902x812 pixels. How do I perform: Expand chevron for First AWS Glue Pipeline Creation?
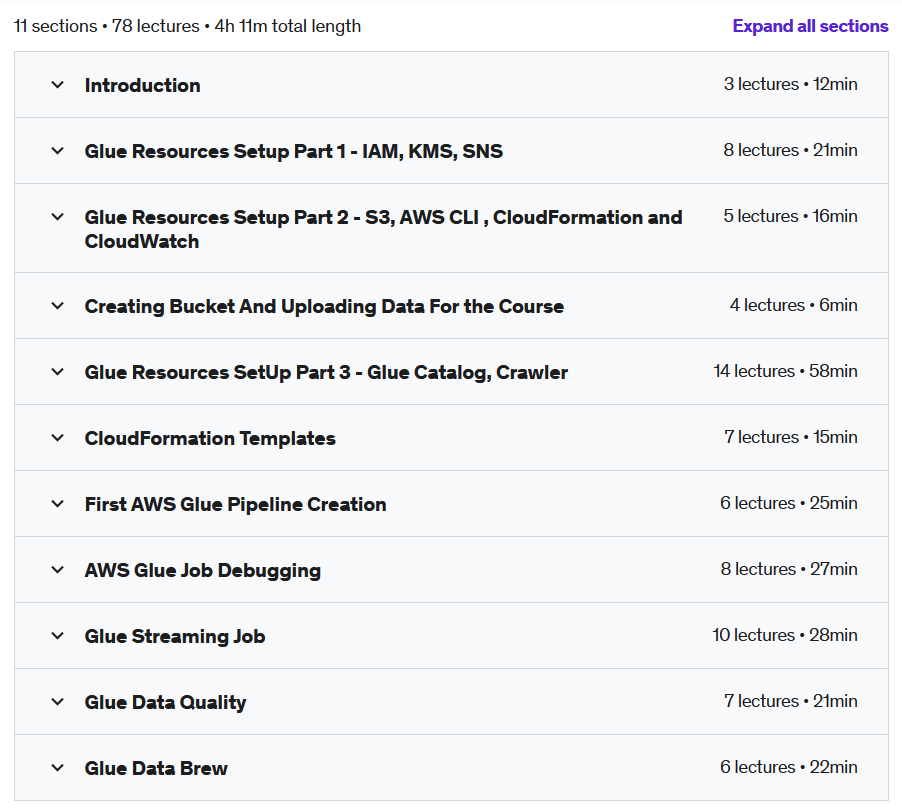tap(58, 504)
